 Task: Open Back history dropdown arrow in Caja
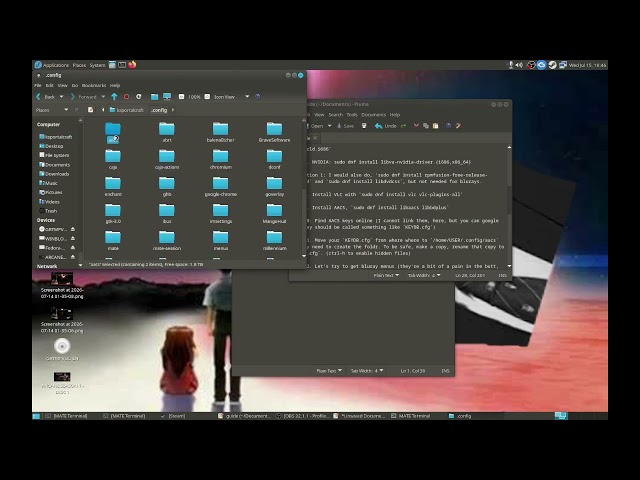coord(61,97)
